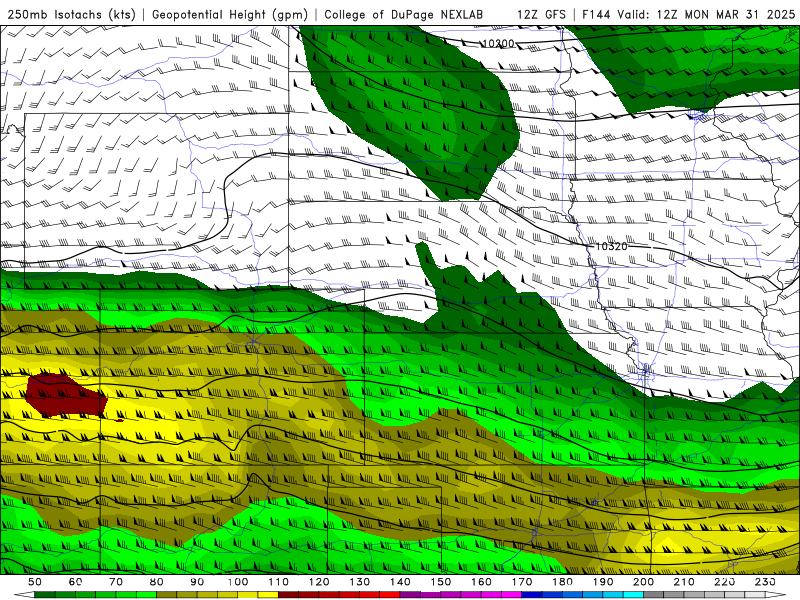Click the purple swatch starting at 140 kts
The height and width of the screenshot is (600, 800).
click(410, 593)
